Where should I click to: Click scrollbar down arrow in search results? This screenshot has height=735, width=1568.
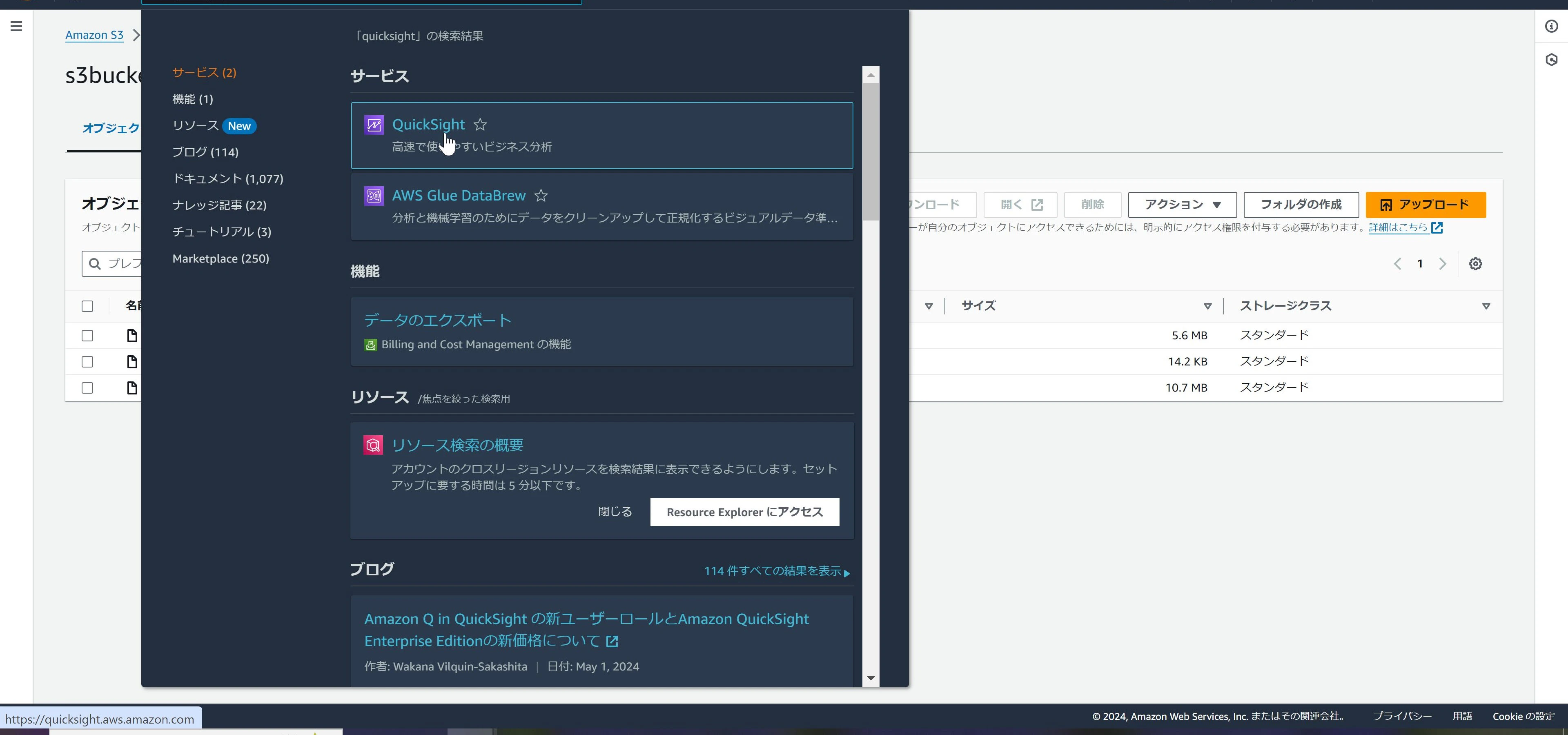(871, 678)
